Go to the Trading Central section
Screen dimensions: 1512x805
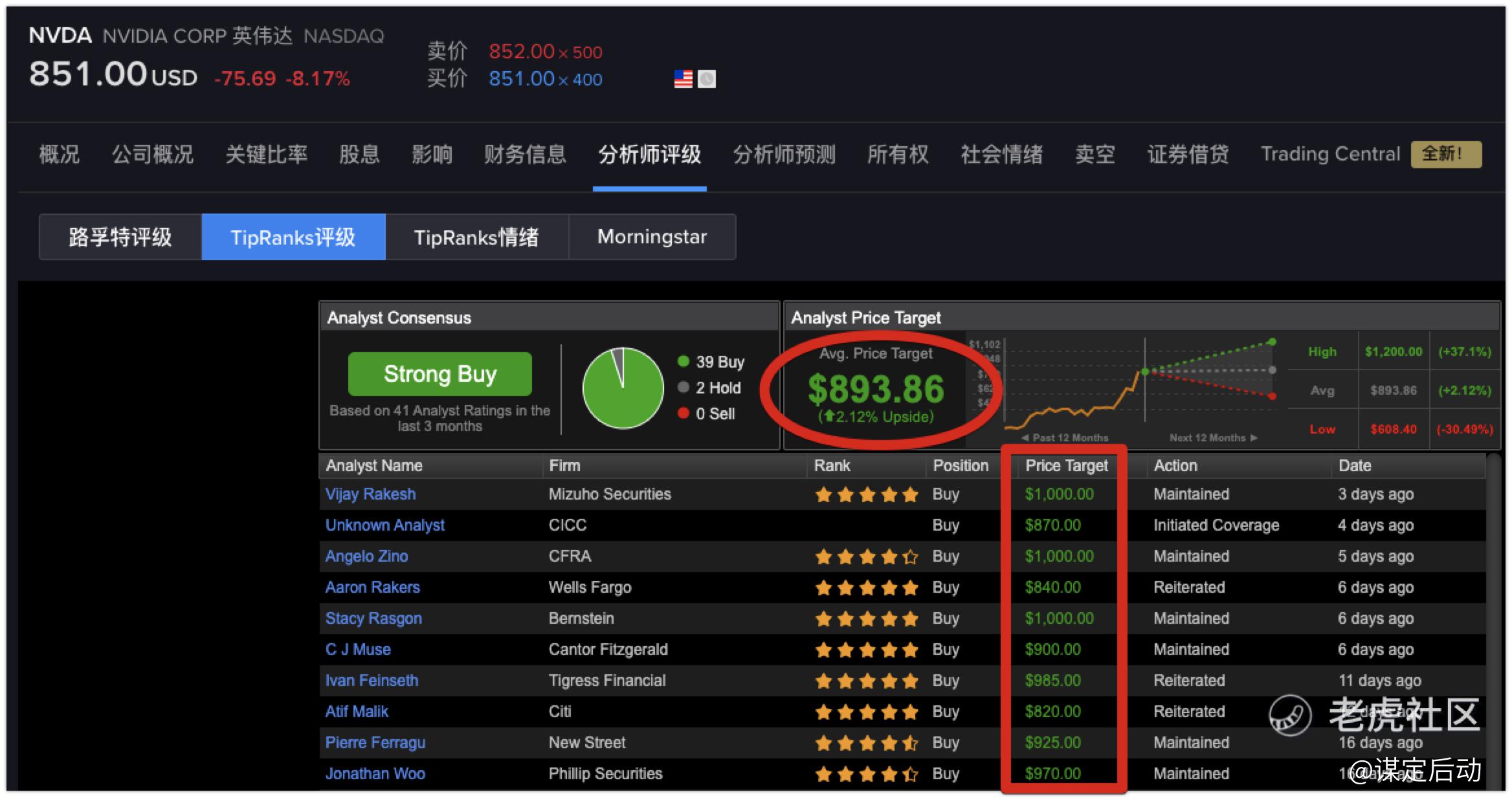pyautogui.click(x=1330, y=154)
